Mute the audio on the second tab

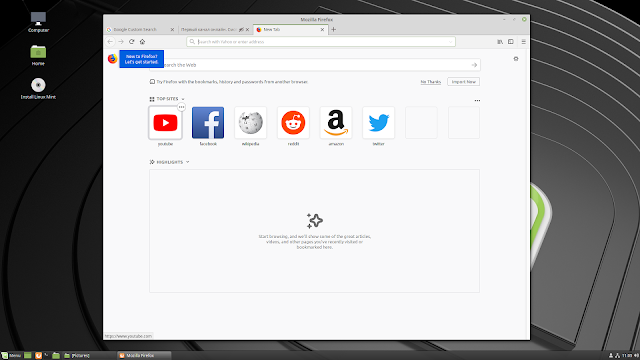(241, 29)
